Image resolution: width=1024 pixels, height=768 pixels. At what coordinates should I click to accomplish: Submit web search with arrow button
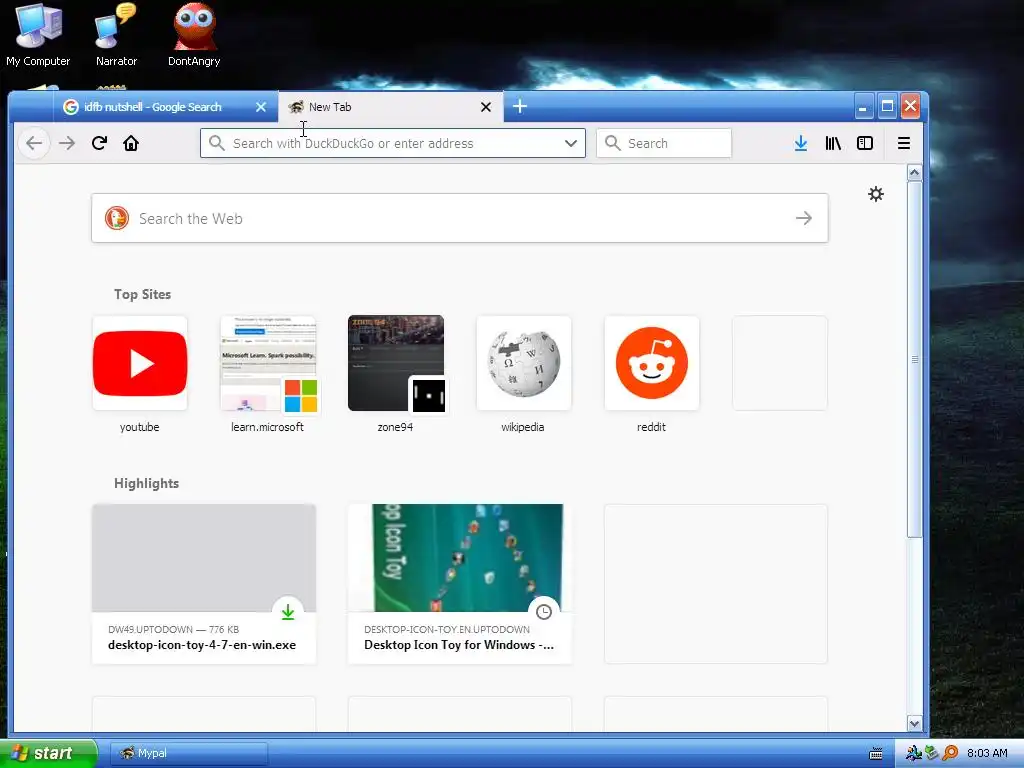point(804,218)
